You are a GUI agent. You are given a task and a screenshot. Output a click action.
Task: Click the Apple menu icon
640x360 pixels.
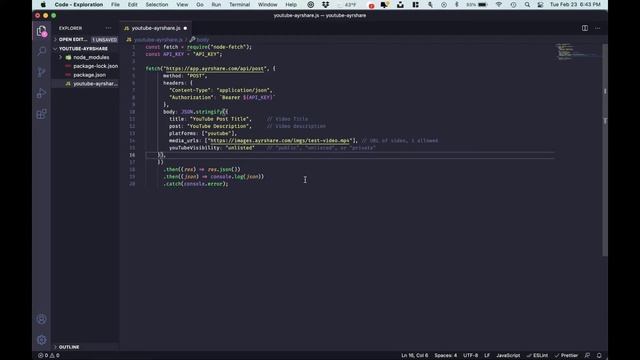[43, 4]
